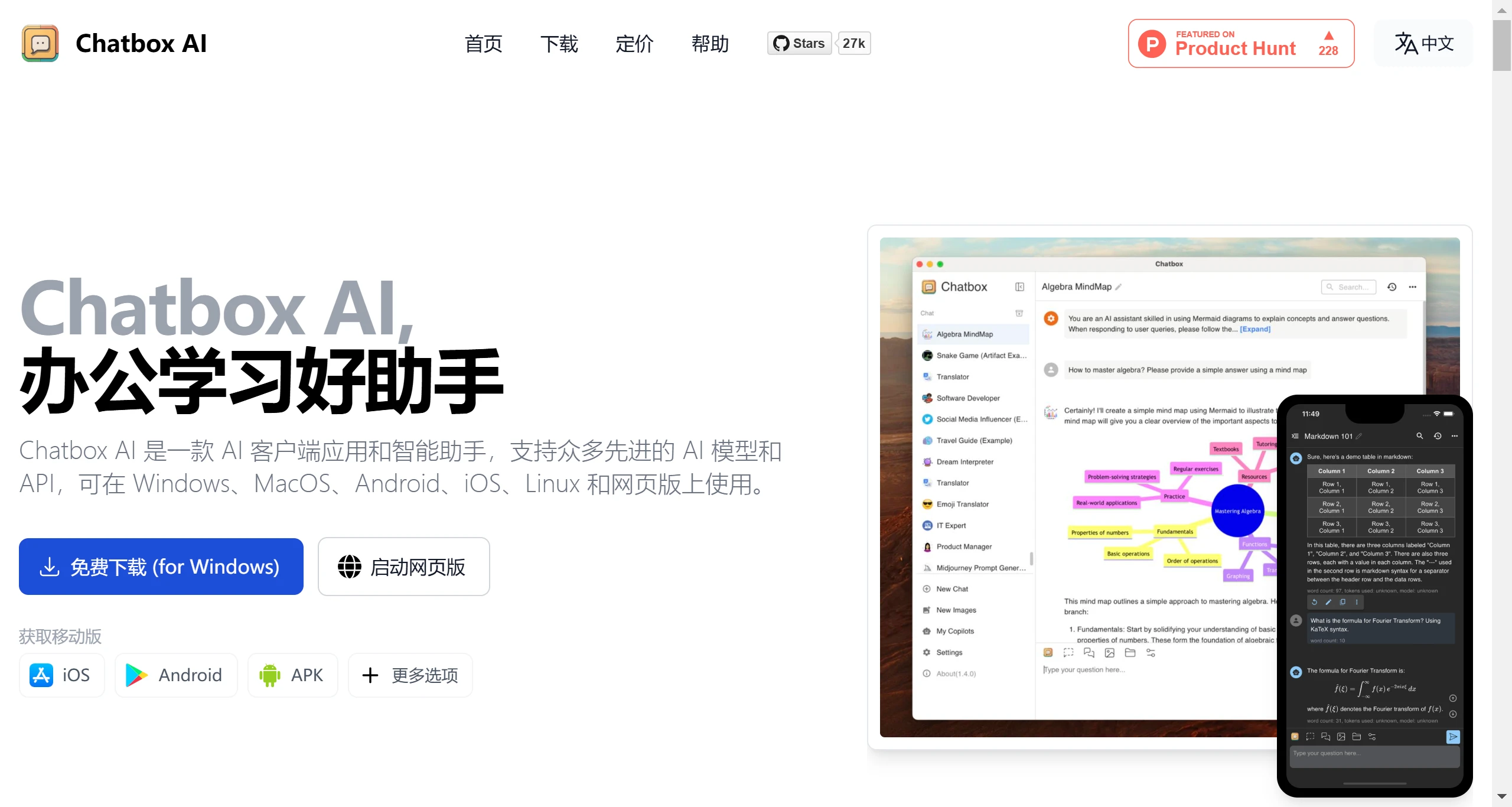Click the 启动网页版 button

point(404,567)
